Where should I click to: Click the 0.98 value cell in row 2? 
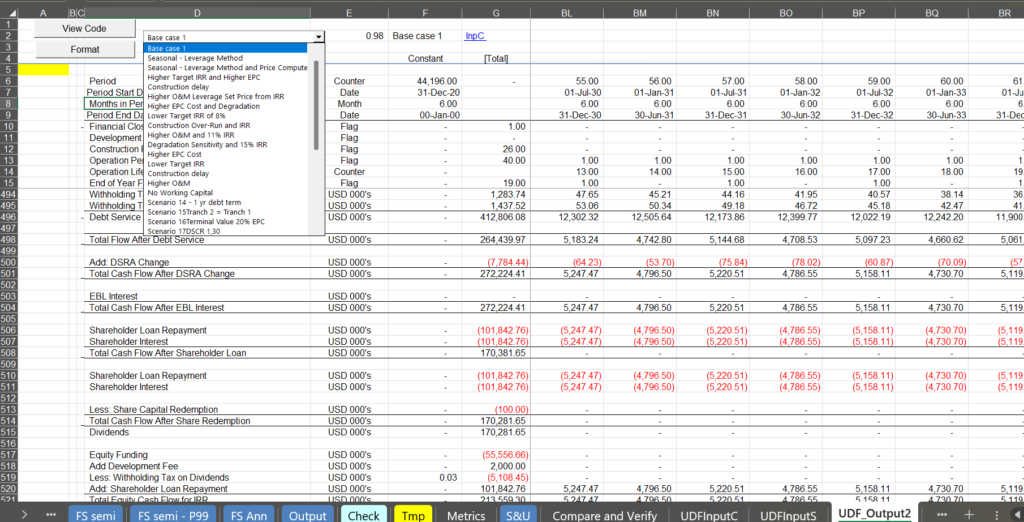(x=349, y=36)
